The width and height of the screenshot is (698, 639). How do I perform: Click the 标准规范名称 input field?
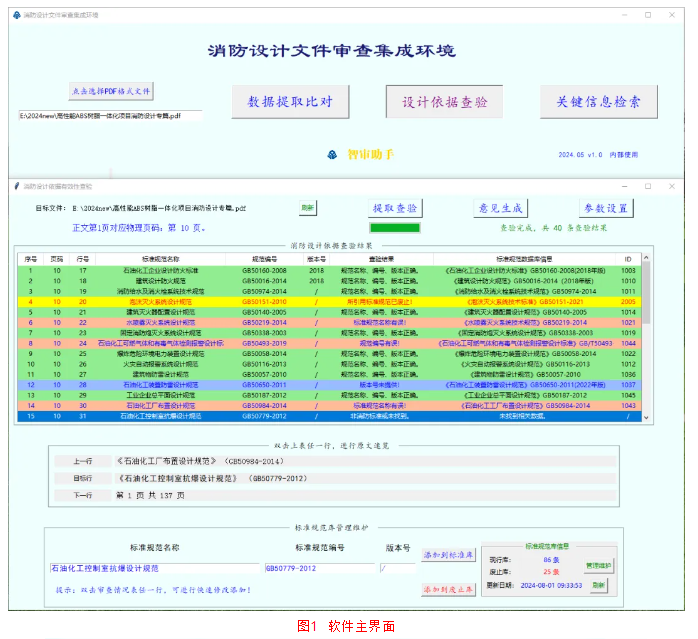[x=154, y=569]
